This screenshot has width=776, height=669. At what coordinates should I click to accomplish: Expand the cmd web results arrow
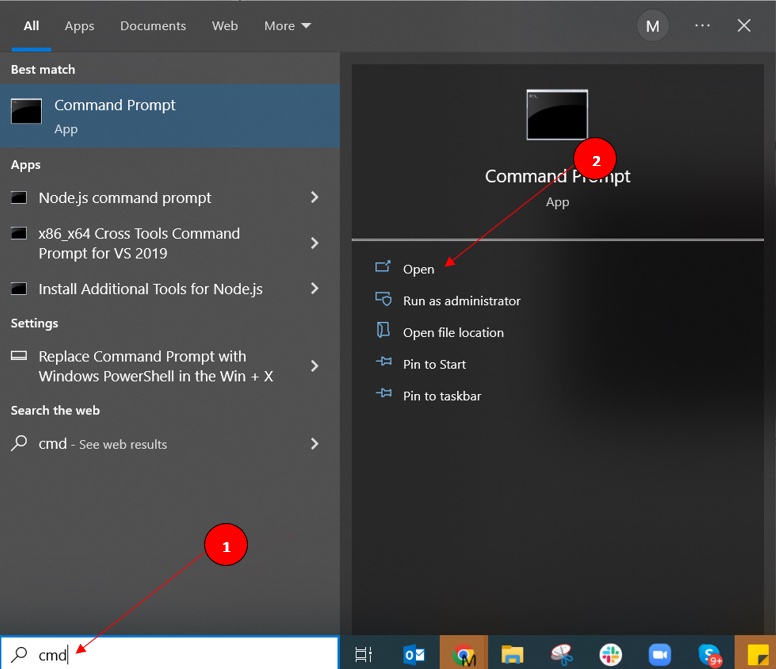click(314, 443)
